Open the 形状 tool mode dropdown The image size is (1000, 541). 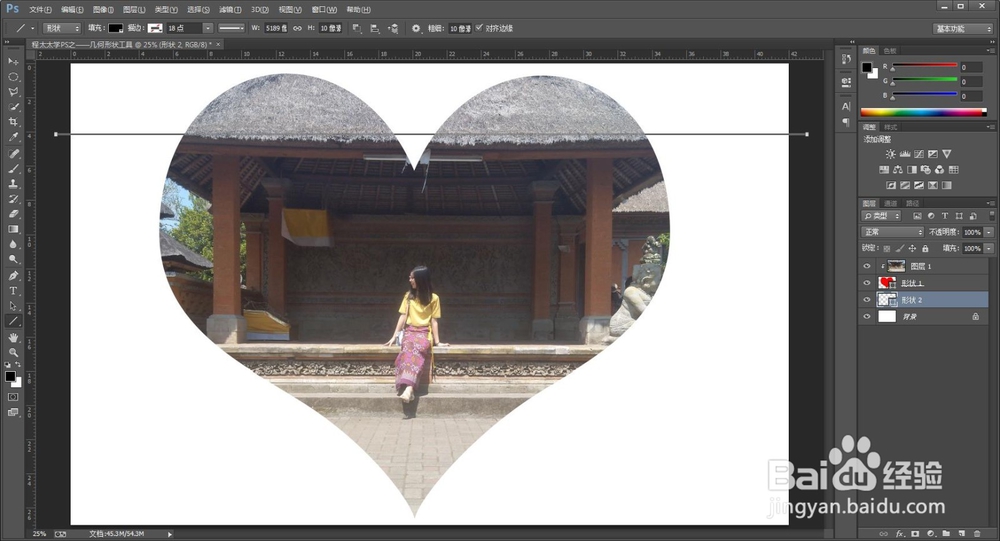pyautogui.click(x=62, y=28)
